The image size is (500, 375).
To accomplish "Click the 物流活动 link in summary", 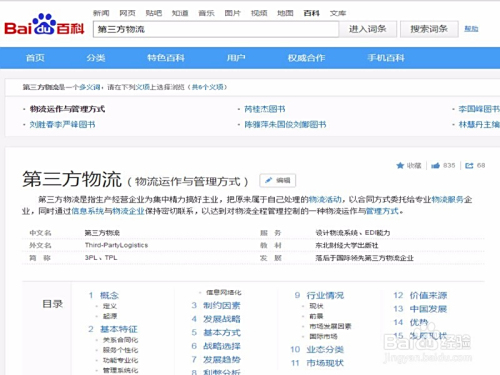I will [325, 200].
